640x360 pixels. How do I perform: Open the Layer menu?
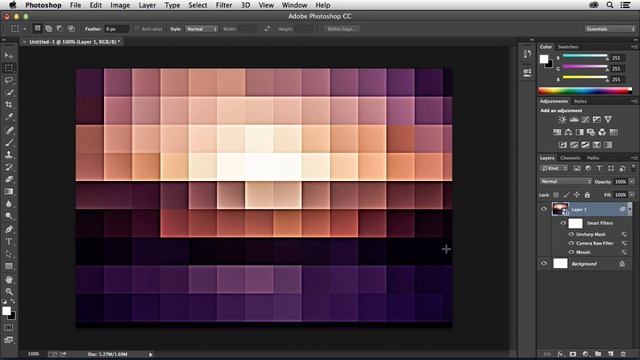pyautogui.click(x=147, y=5)
